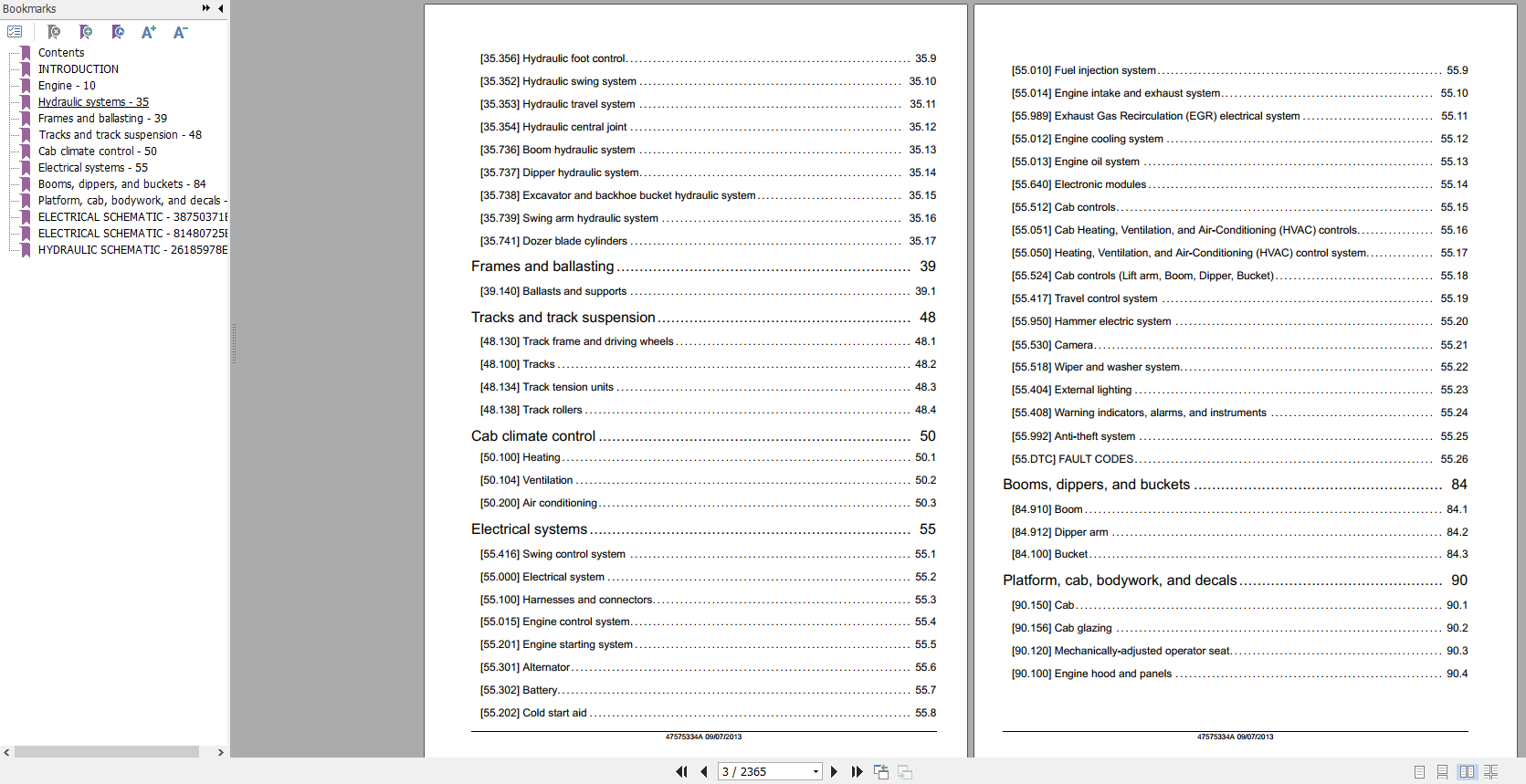Switch to two-page facing layout
Viewport: 1526px width, 784px height.
(1467, 772)
